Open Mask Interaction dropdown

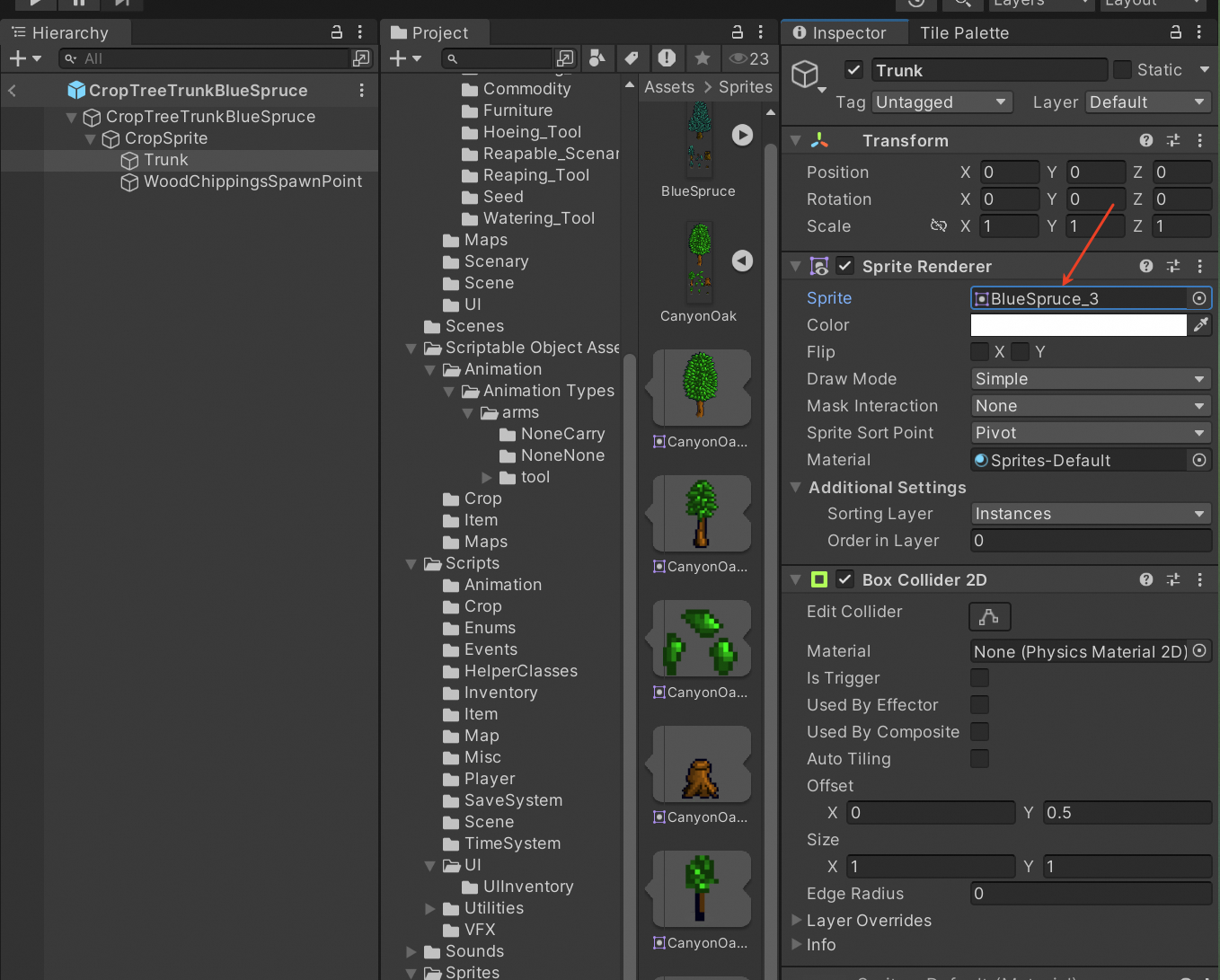(1092, 406)
